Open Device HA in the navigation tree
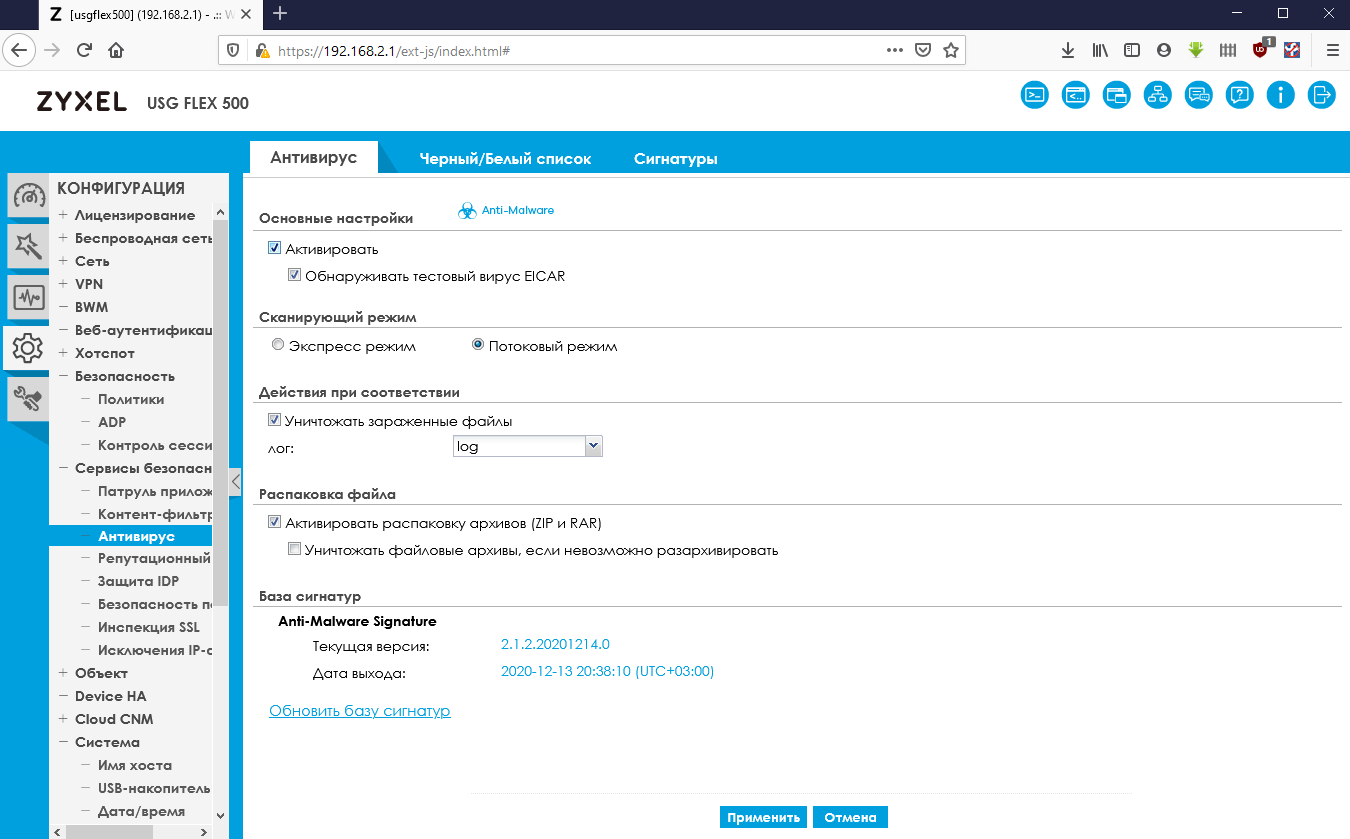Image resolution: width=1350 pixels, height=839 pixels. coord(111,696)
